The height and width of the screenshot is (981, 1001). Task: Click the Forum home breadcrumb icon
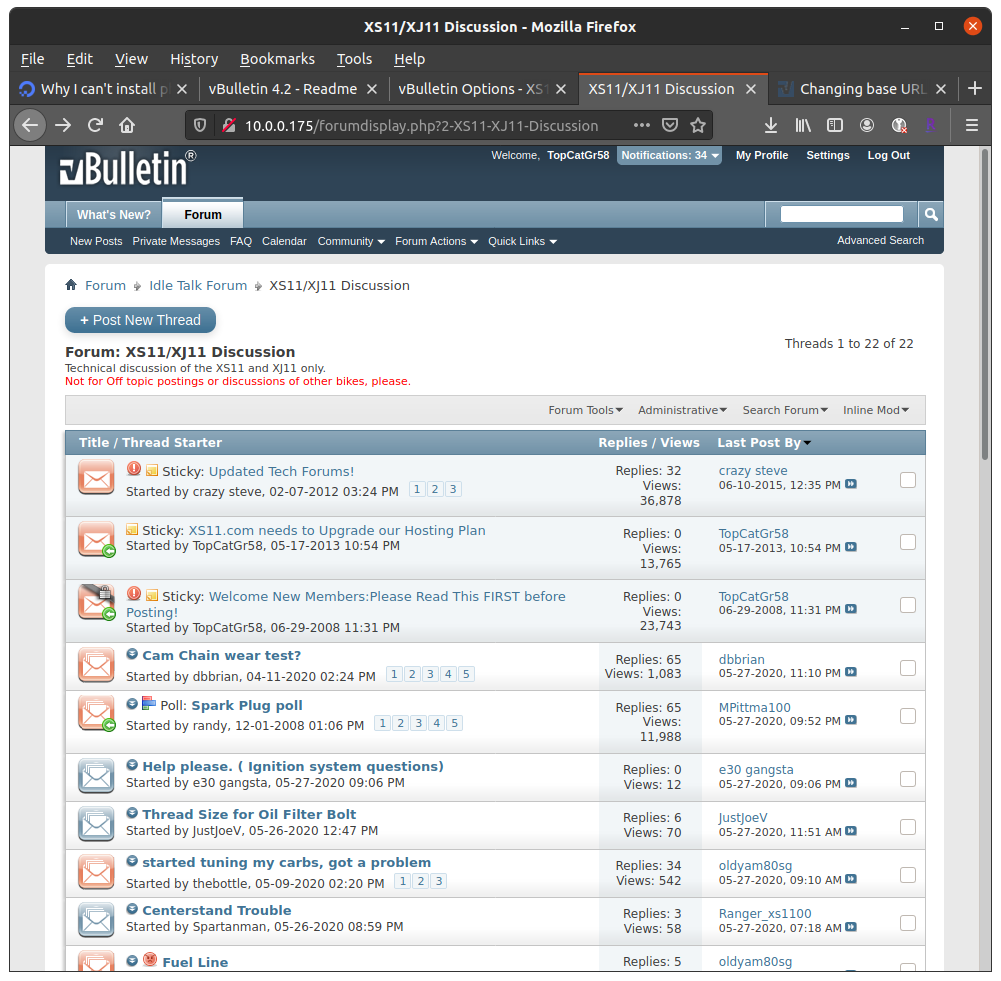[71, 285]
